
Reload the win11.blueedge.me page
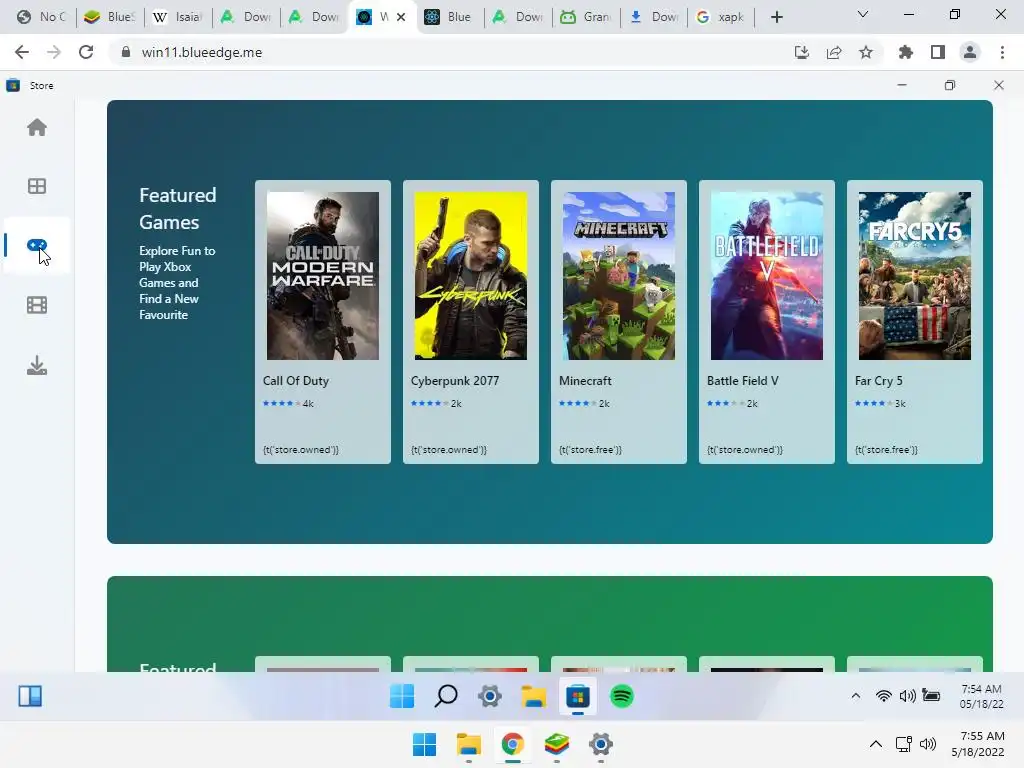click(86, 52)
